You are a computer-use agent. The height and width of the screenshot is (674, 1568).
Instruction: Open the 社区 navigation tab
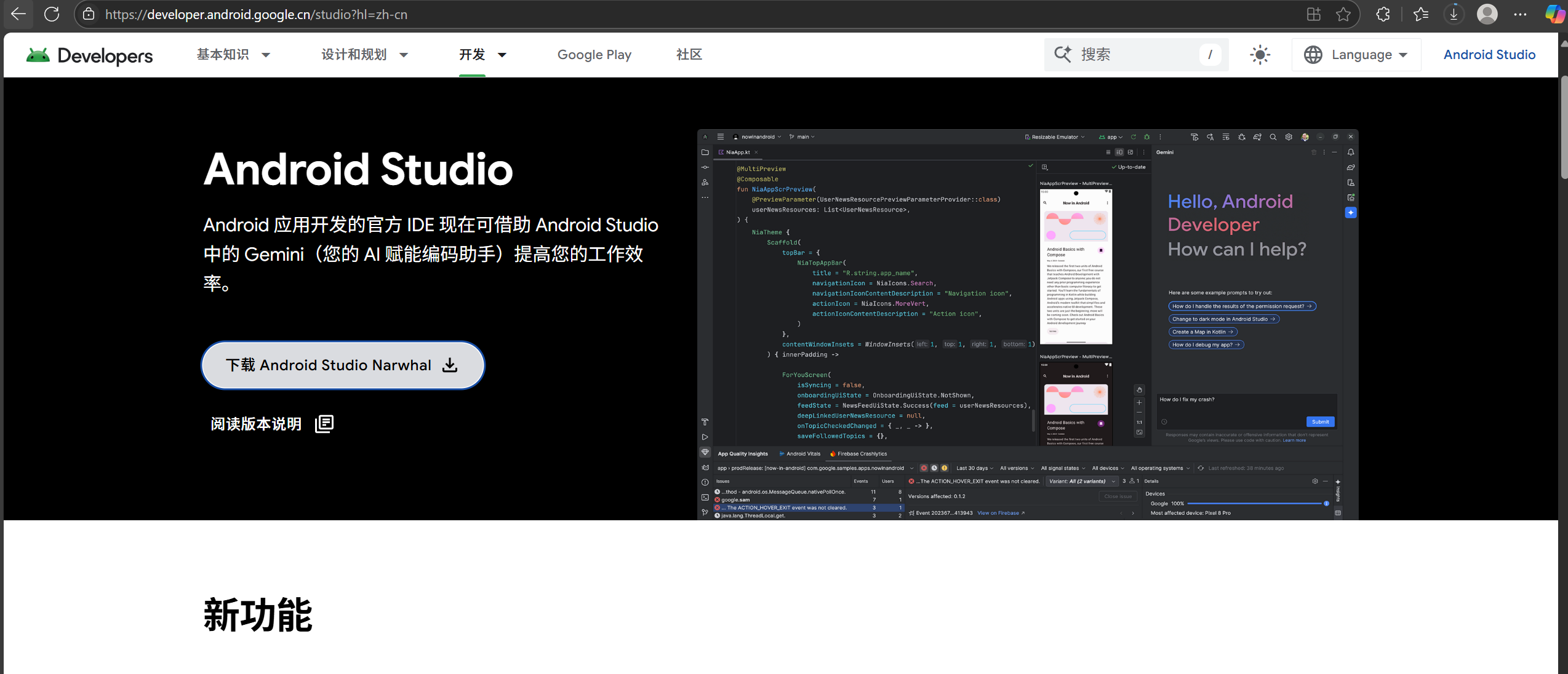coord(689,55)
